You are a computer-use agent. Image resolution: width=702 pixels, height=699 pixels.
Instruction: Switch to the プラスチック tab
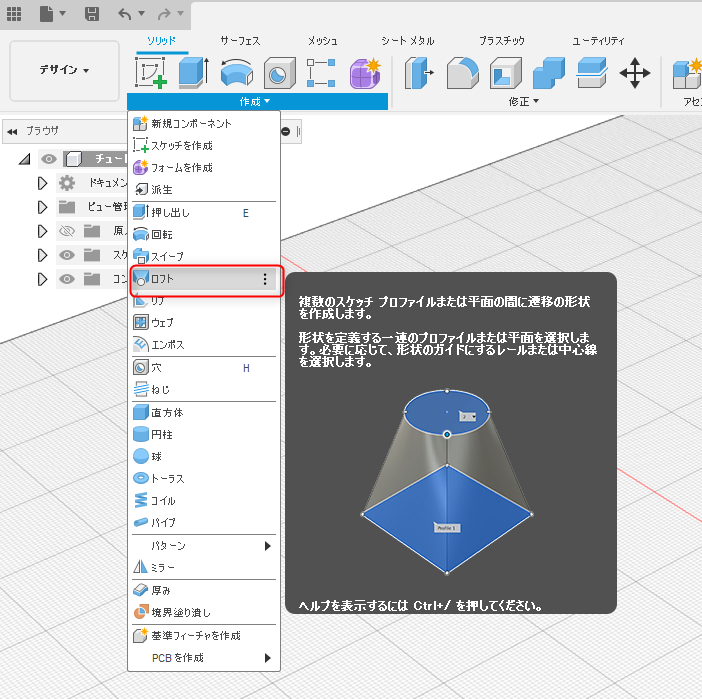(502, 41)
